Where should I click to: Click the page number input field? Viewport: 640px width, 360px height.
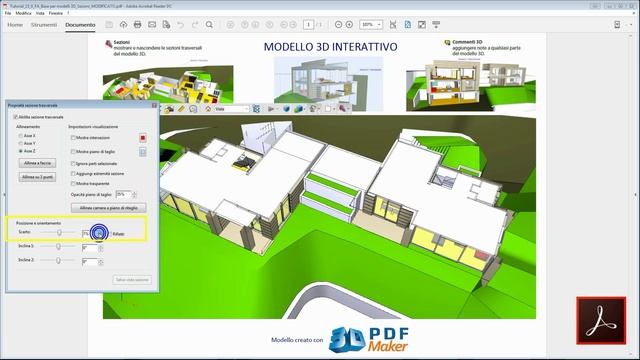coord(308,24)
